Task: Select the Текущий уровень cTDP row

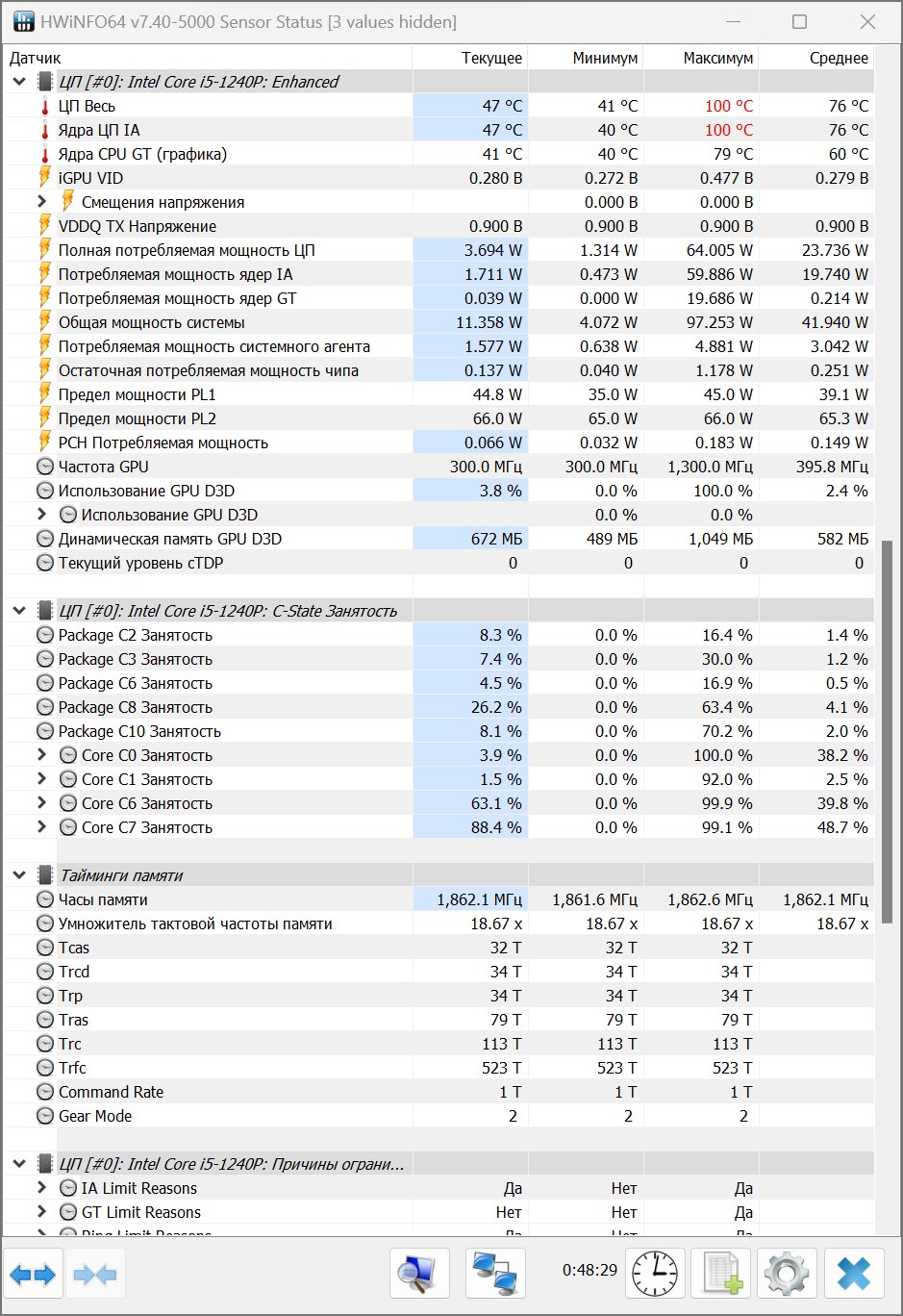Action: [x=439, y=563]
